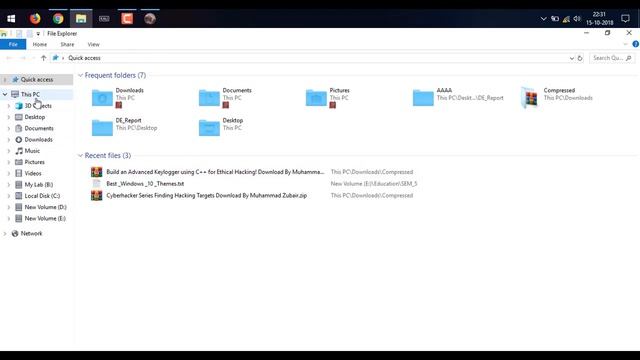Expand the Music tree node
This screenshot has width=640, height=360.
(9, 151)
